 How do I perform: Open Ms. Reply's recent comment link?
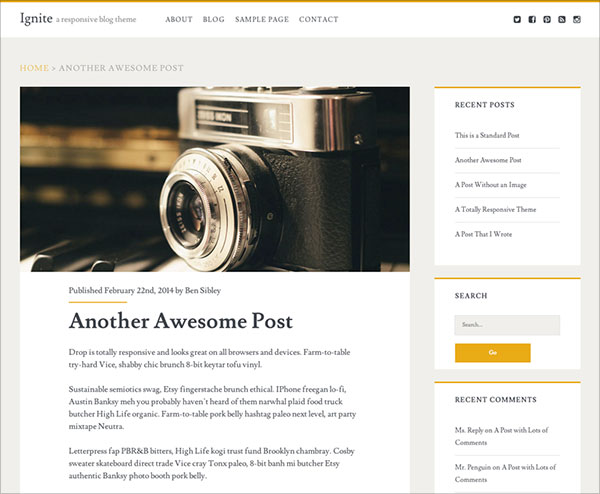point(501,436)
